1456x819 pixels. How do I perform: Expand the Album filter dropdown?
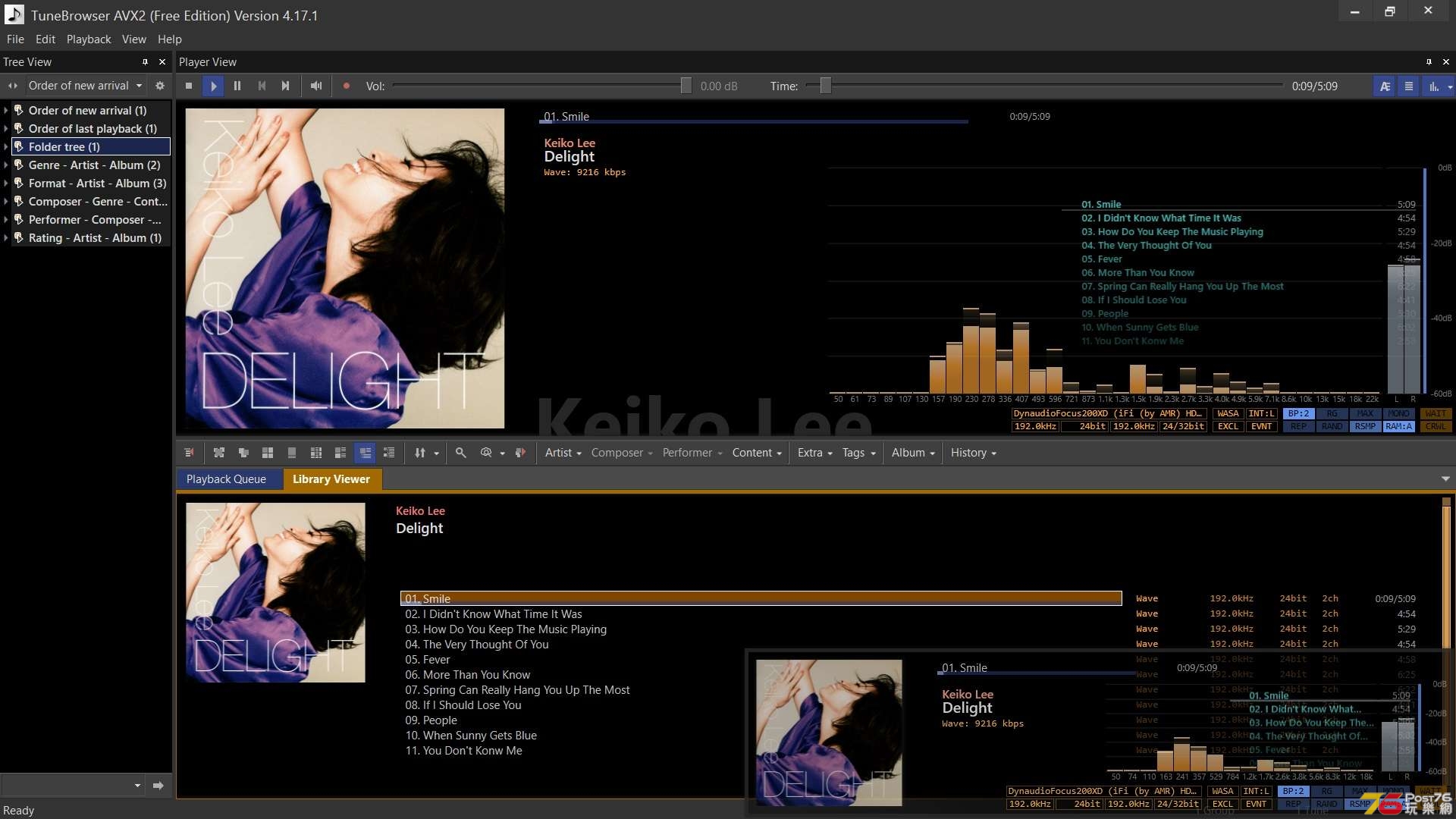click(x=913, y=452)
